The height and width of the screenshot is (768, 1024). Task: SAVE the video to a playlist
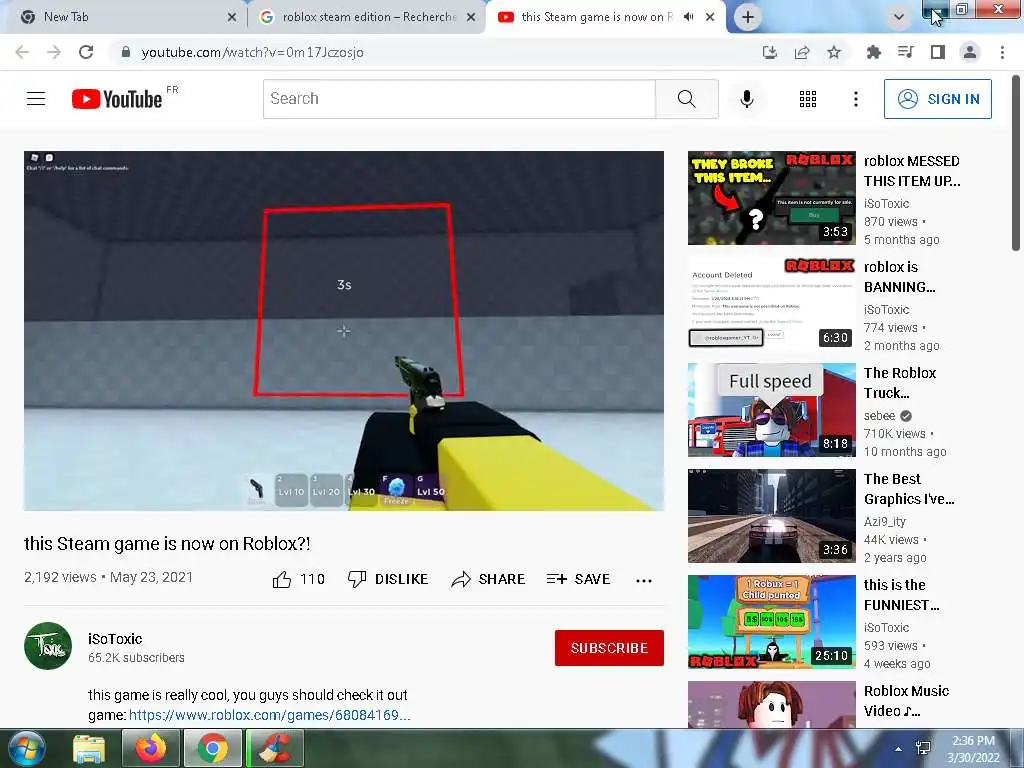pyautogui.click(x=579, y=579)
